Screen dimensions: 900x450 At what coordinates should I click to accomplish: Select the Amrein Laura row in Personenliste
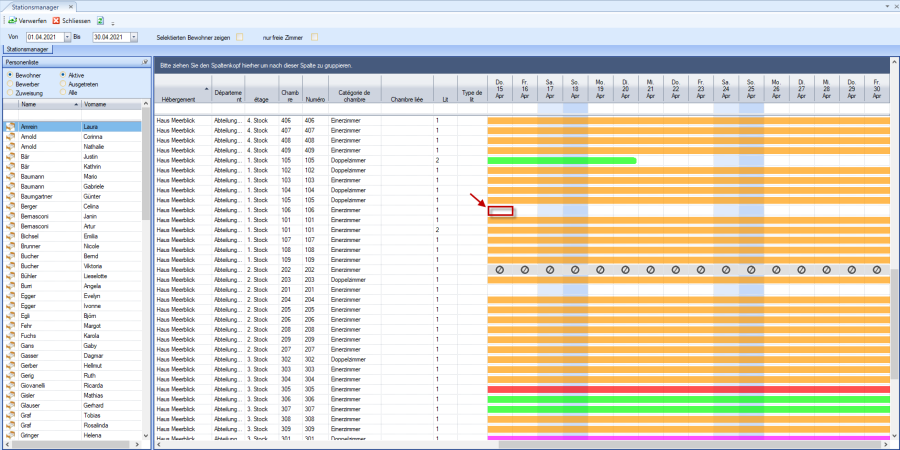tap(72, 127)
